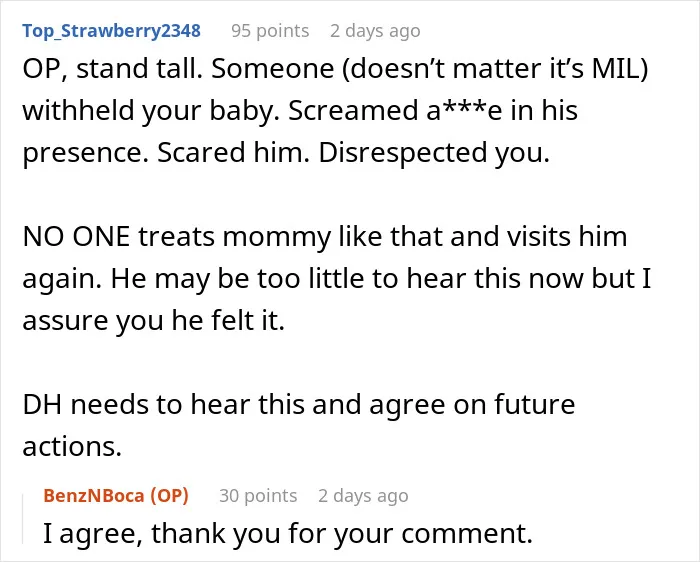Click the text 'Disrespected you.'
700x562 pixels.
pos(434,153)
